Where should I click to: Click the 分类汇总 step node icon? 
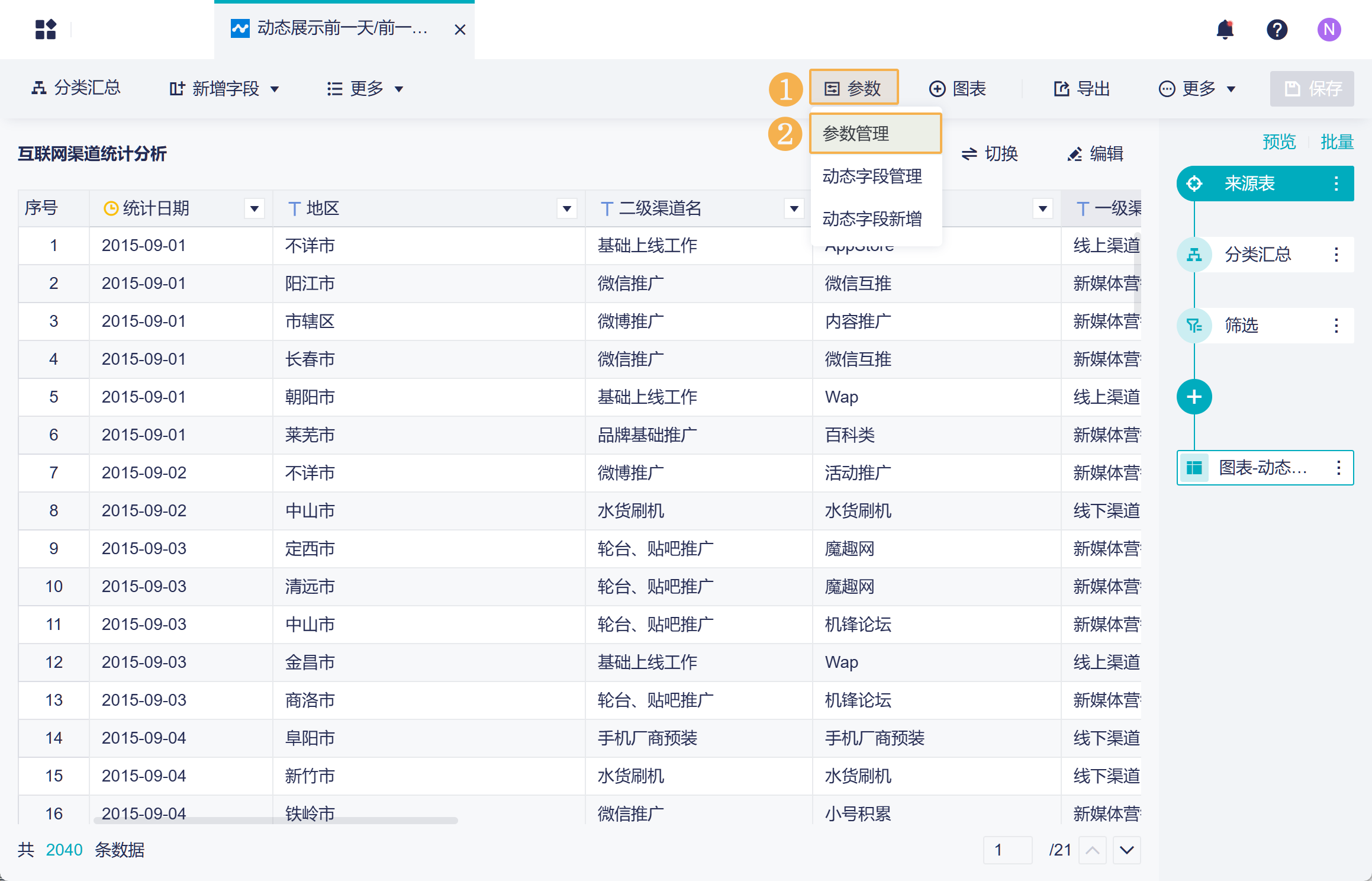pos(1194,255)
